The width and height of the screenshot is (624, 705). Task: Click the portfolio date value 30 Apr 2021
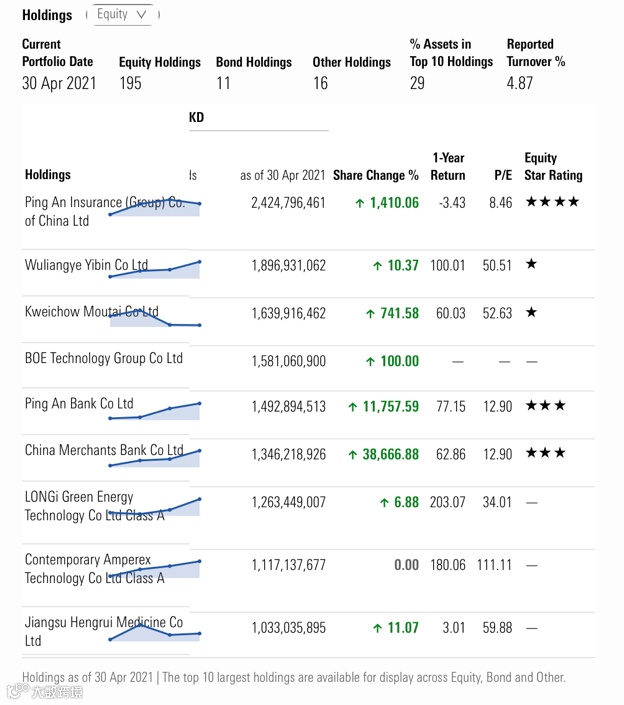pos(59,83)
